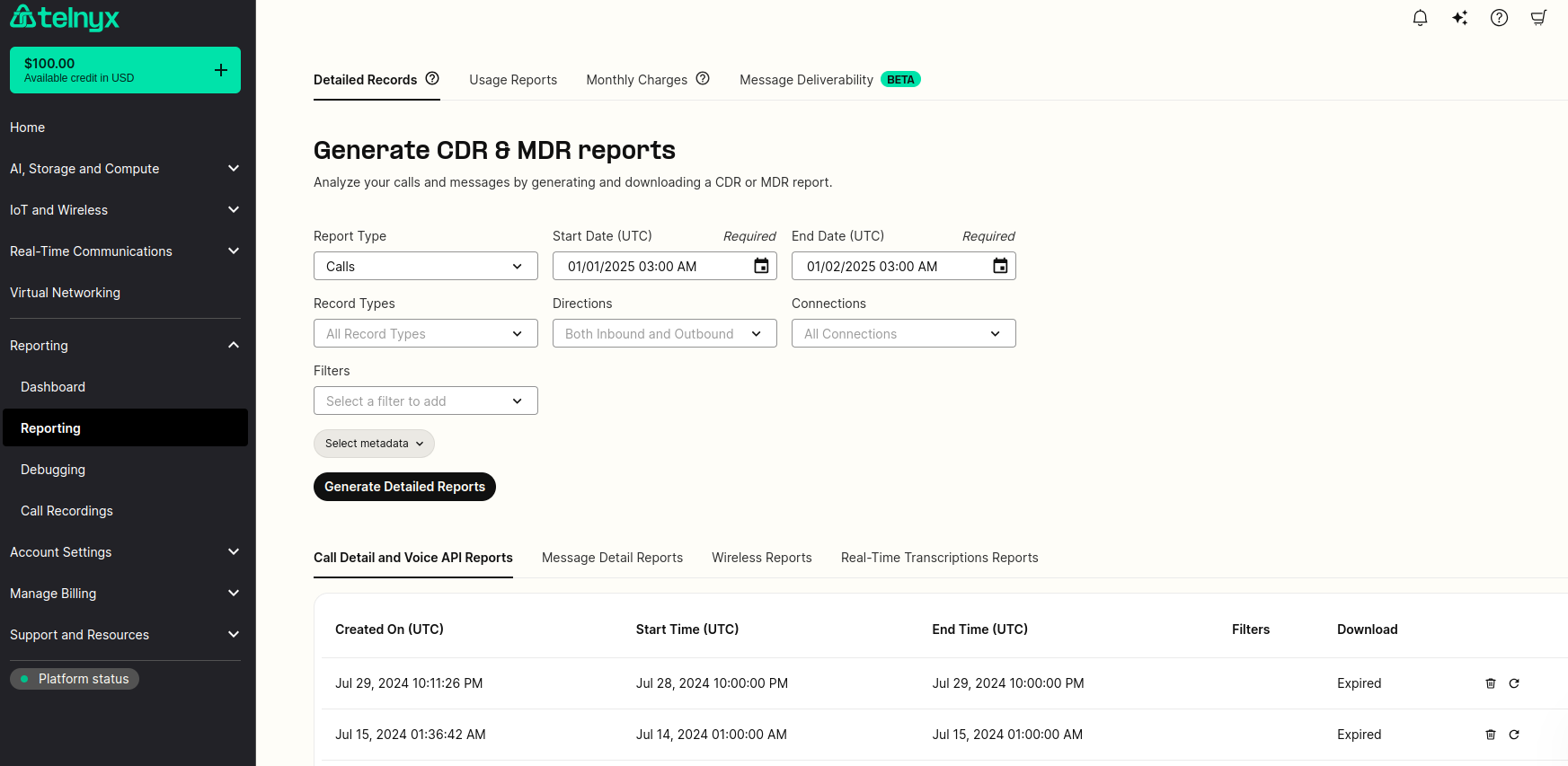Image resolution: width=1568 pixels, height=766 pixels.
Task: Click the Platform status link
Action: click(75, 679)
